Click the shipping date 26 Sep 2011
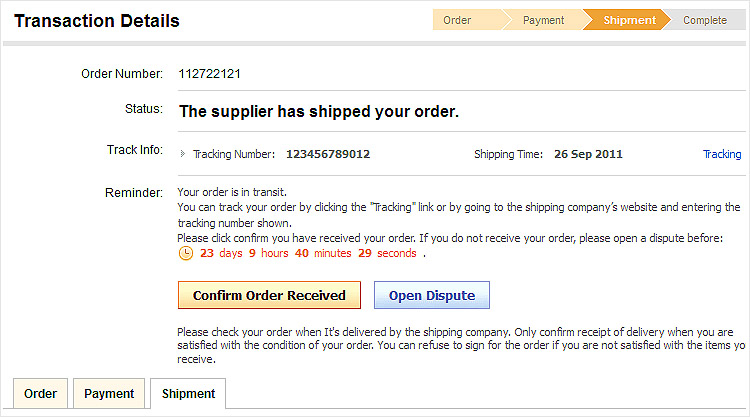The height and width of the screenshot is (417, 750). (588, 154)
